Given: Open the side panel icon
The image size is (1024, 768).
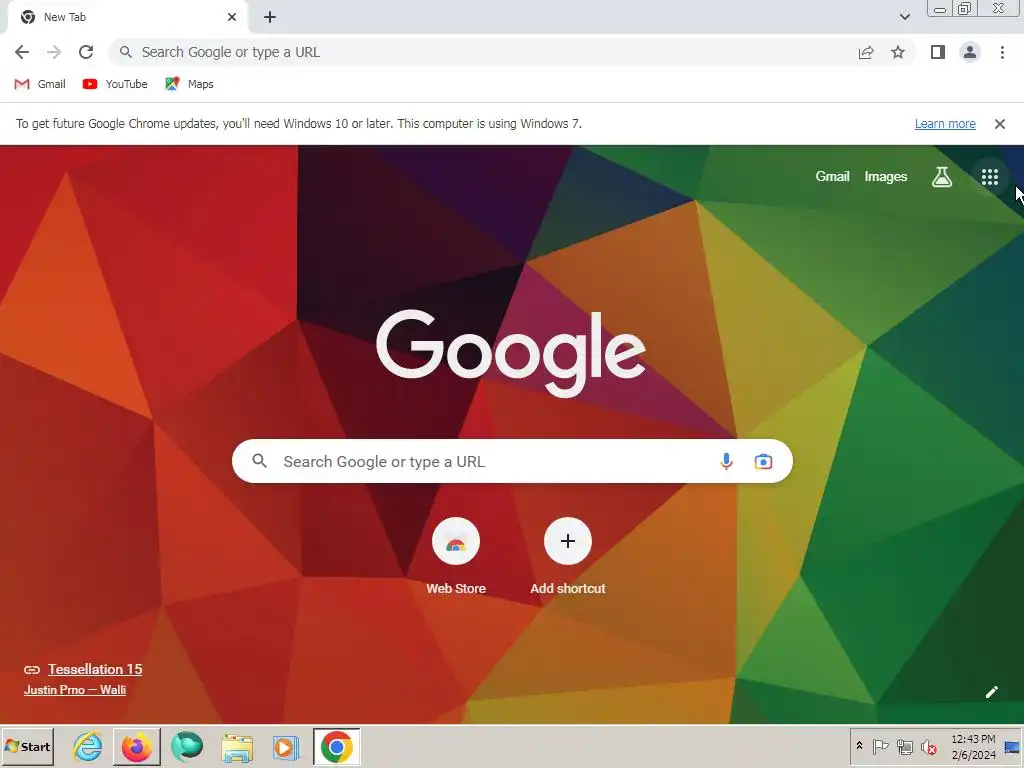Looking at the screenshot, I should (x=938, y=52).
